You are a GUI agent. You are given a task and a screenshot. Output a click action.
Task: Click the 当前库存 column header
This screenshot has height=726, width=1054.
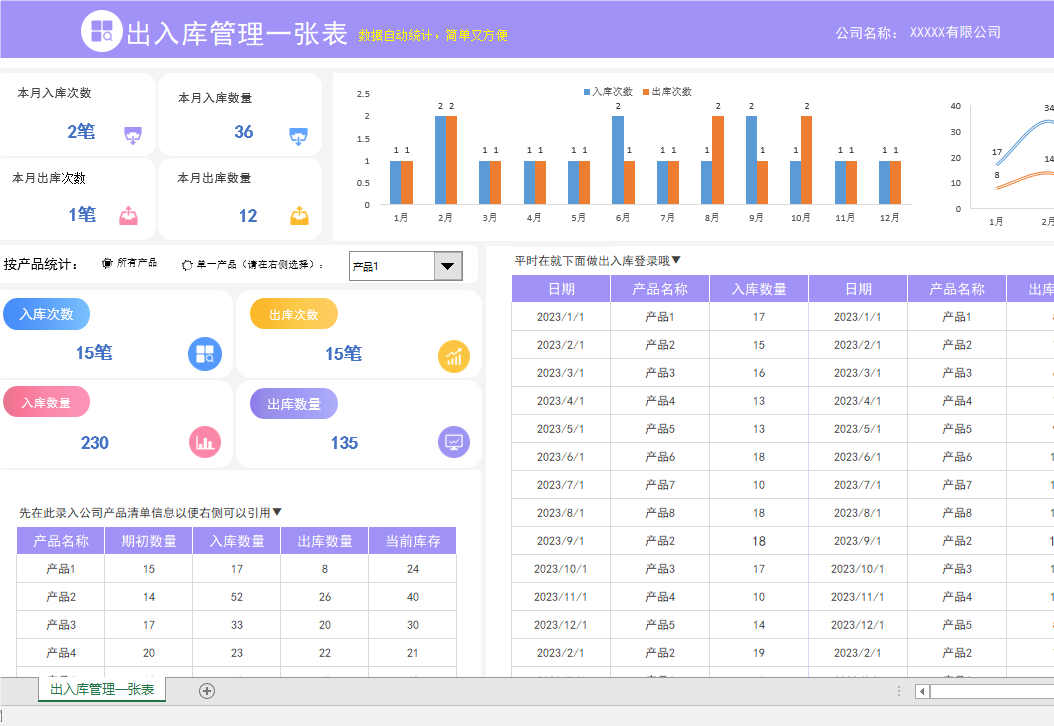tap(413, 540)
